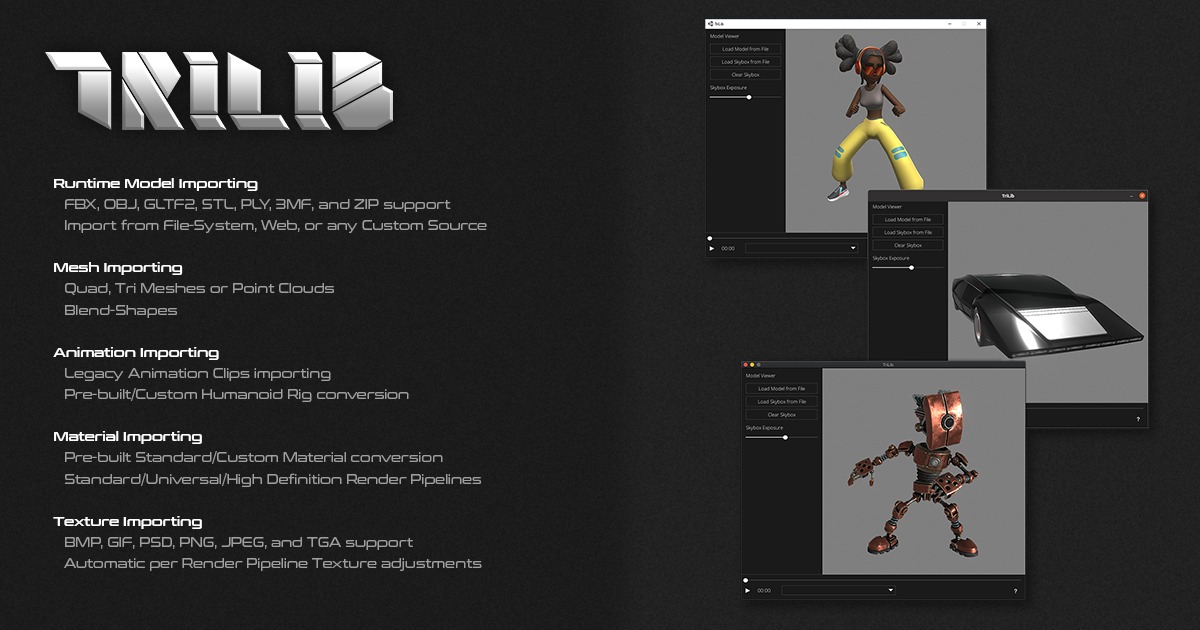Close the car window with orange button

coord(1143,195)
